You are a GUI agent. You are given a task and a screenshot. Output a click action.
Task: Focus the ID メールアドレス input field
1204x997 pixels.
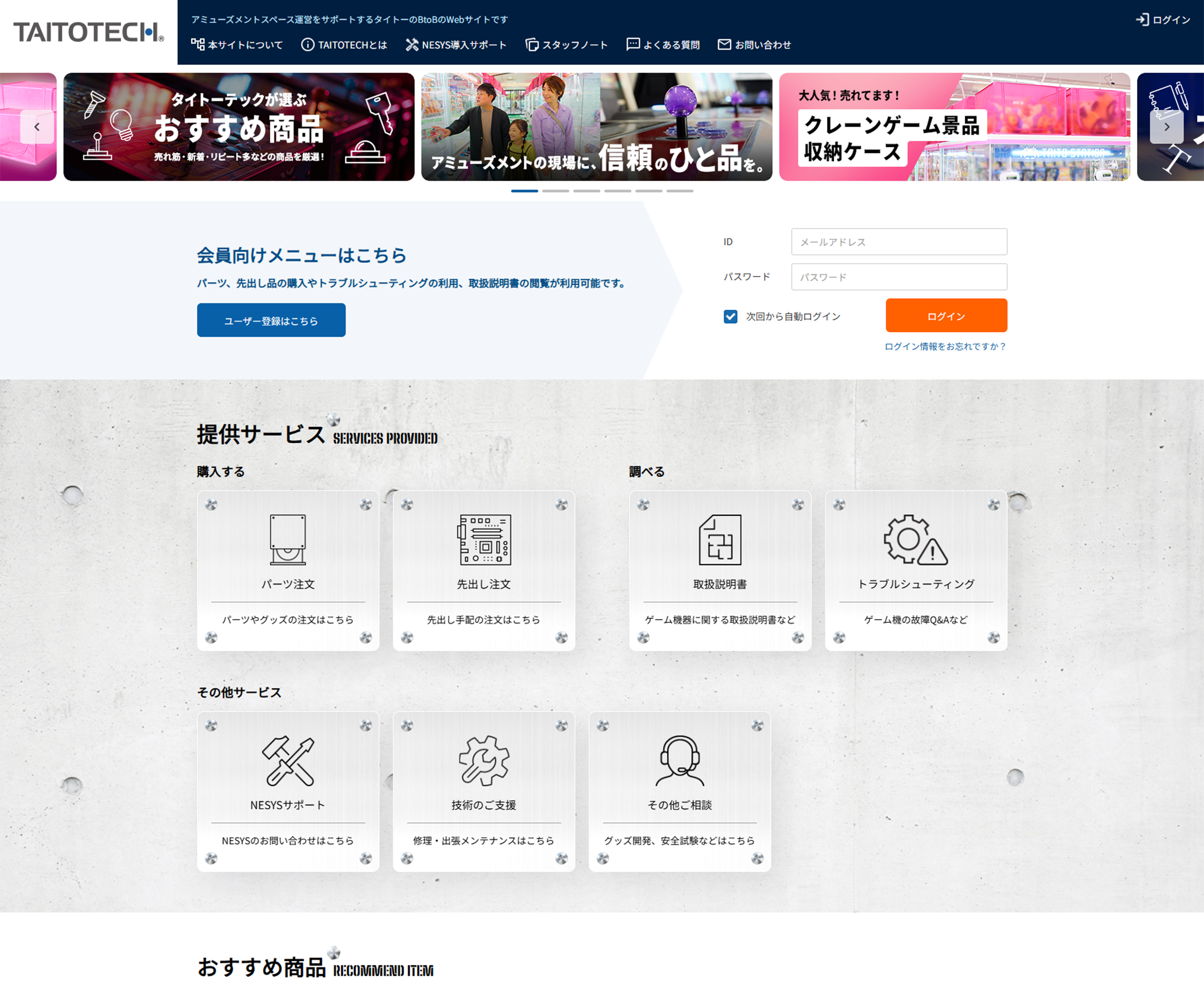[899, 241]
